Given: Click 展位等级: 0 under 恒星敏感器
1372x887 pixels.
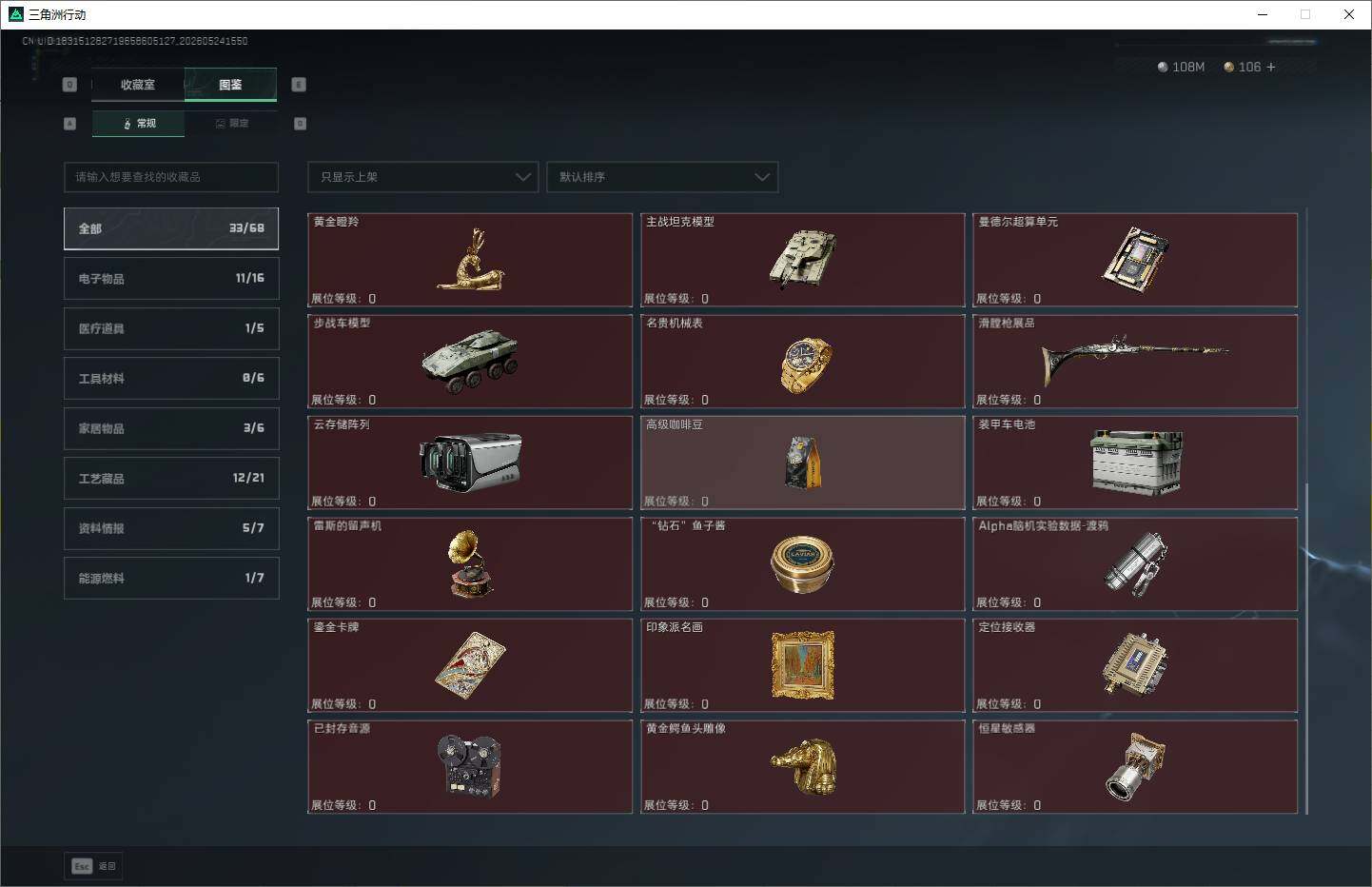Looking at the screenshot, I should coord(1009,805).
